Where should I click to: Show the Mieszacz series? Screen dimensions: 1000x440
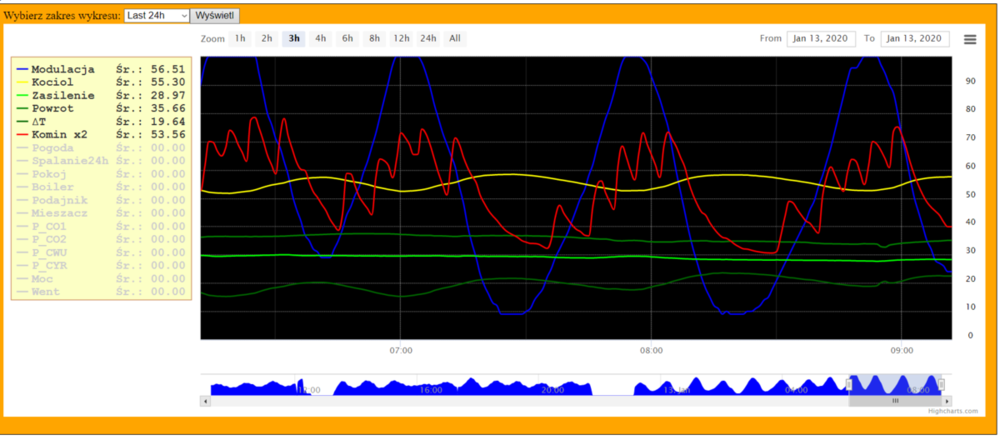59,212
